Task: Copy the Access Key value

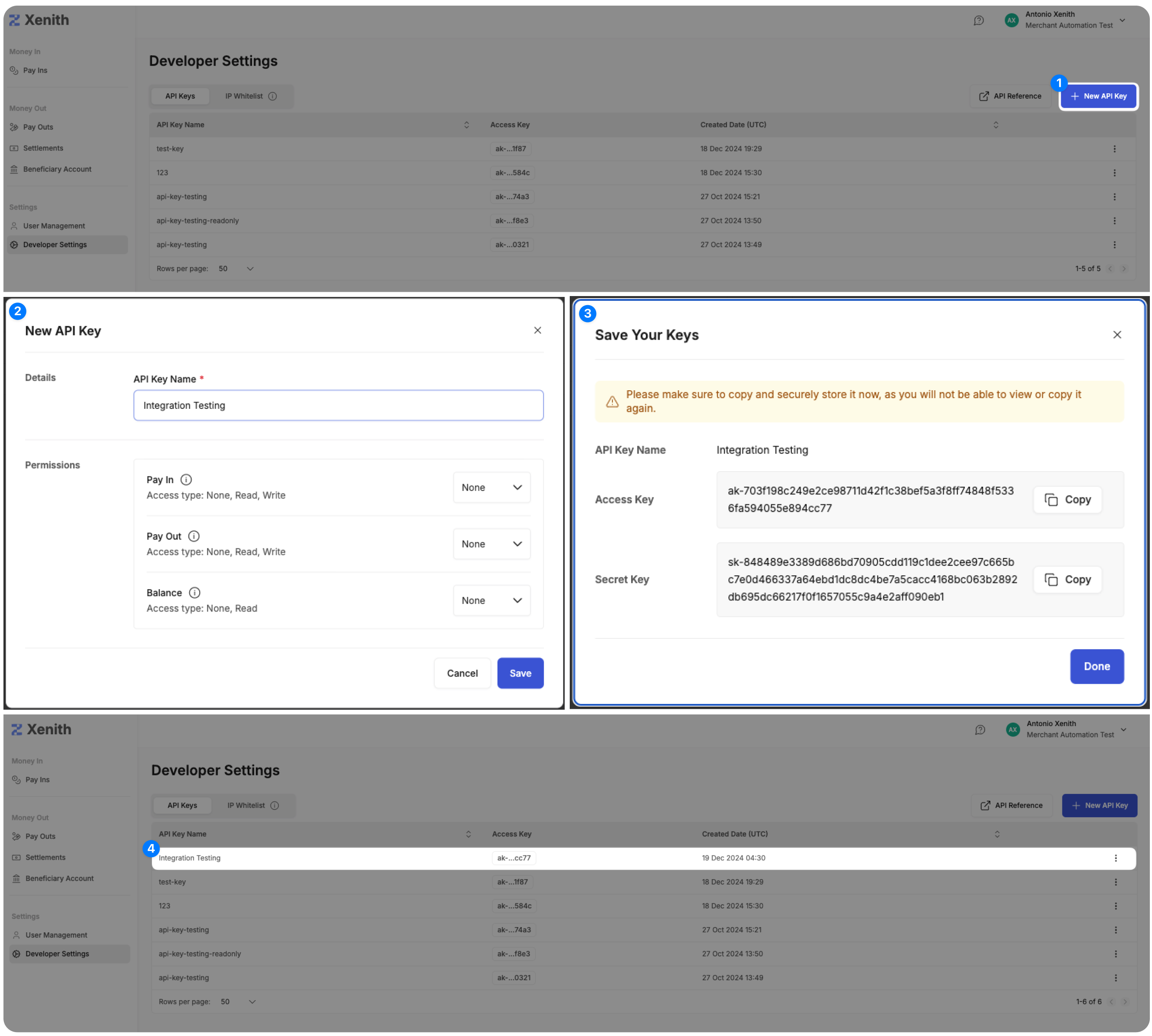Action: 1067,500
